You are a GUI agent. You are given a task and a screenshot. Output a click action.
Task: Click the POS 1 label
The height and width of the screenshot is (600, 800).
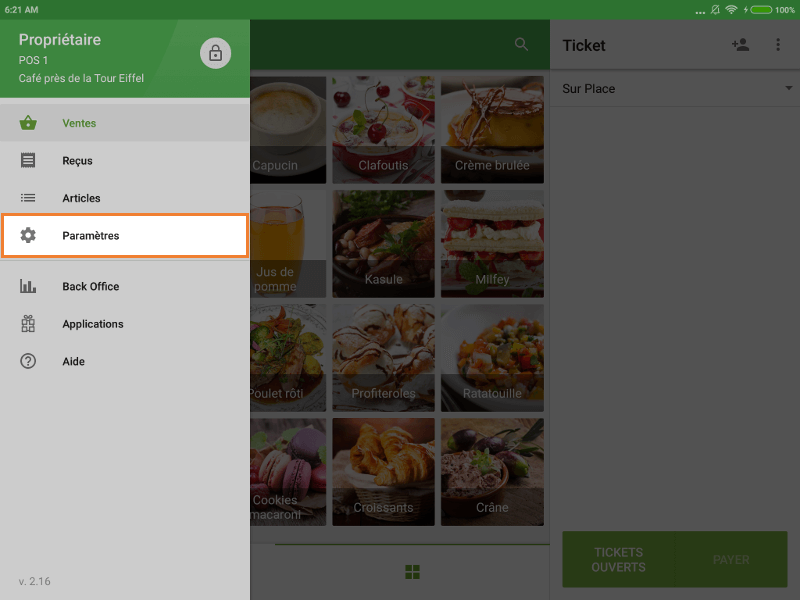[x=33, y=60]
